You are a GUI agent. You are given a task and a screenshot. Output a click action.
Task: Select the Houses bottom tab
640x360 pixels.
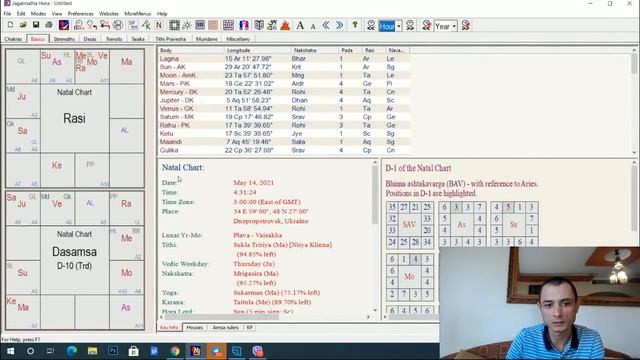[195, 327]
